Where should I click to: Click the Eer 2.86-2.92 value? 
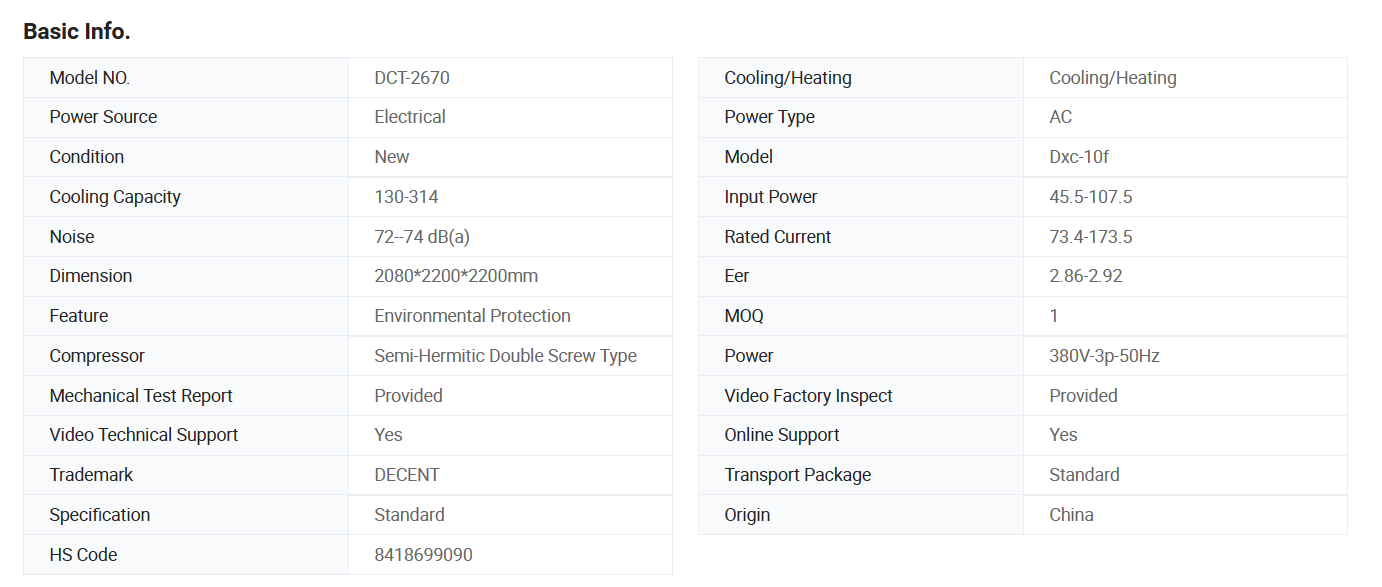(x=1086, y=276)
